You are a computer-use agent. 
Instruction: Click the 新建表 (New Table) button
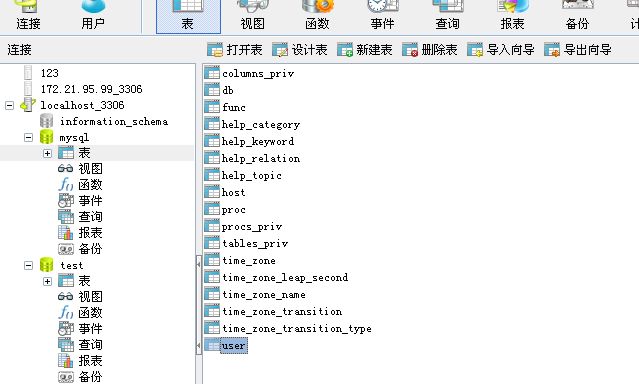pyautogui.click(x=365, y=50)
